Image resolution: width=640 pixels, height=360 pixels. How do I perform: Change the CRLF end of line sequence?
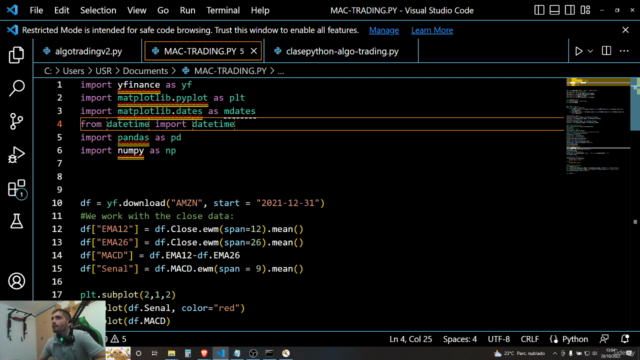[x=529, y=339]
